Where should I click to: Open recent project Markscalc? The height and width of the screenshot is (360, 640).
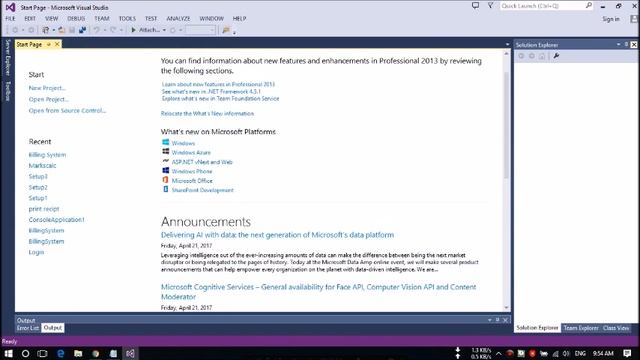coord(42,165)
